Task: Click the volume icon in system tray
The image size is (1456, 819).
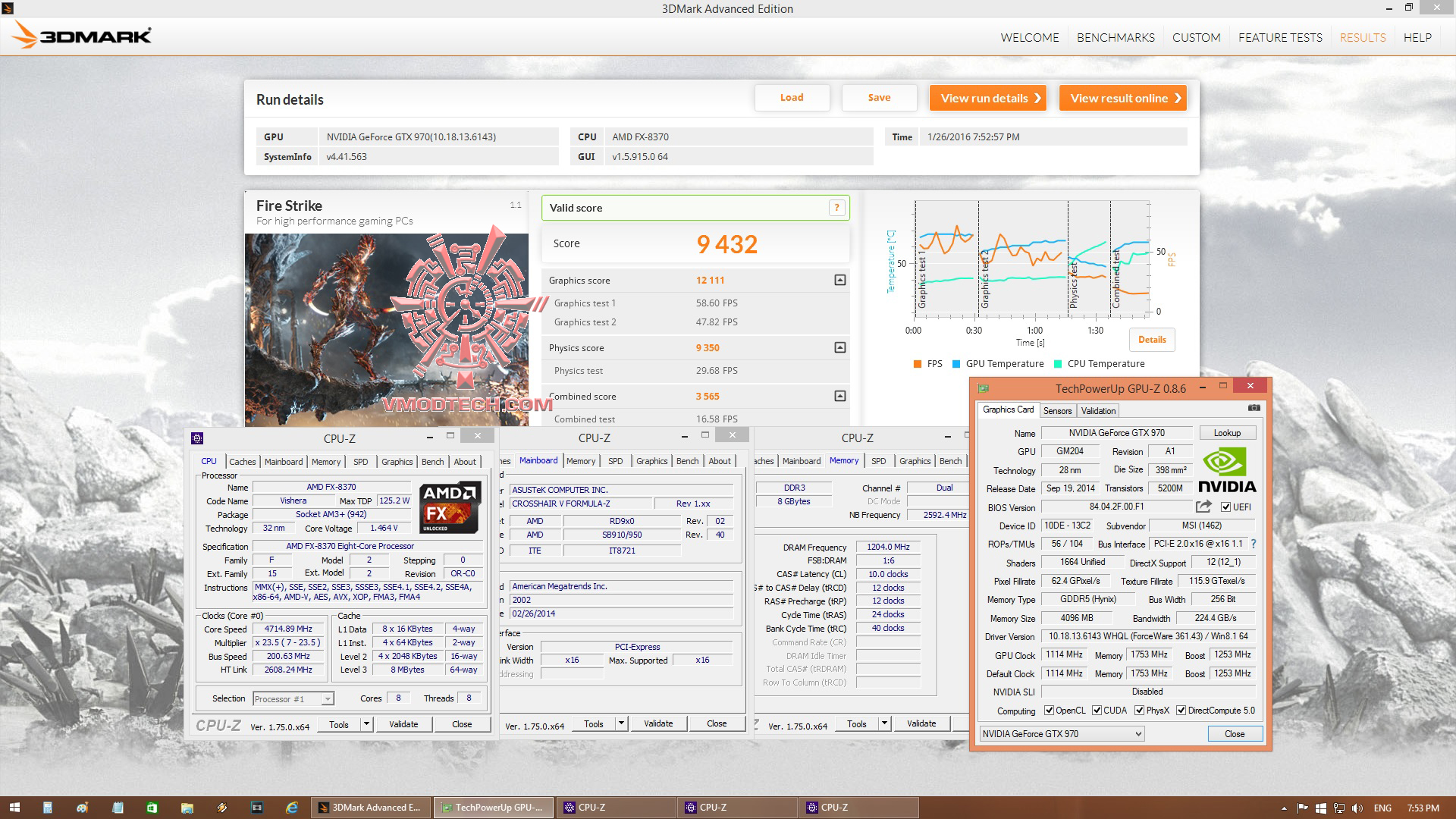Action: 1357,808
